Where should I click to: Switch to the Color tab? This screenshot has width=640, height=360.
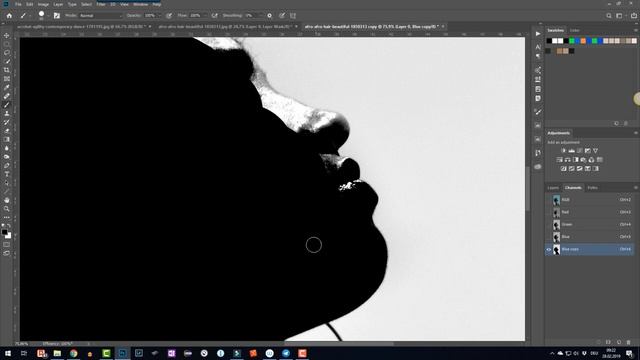point(575,31)
